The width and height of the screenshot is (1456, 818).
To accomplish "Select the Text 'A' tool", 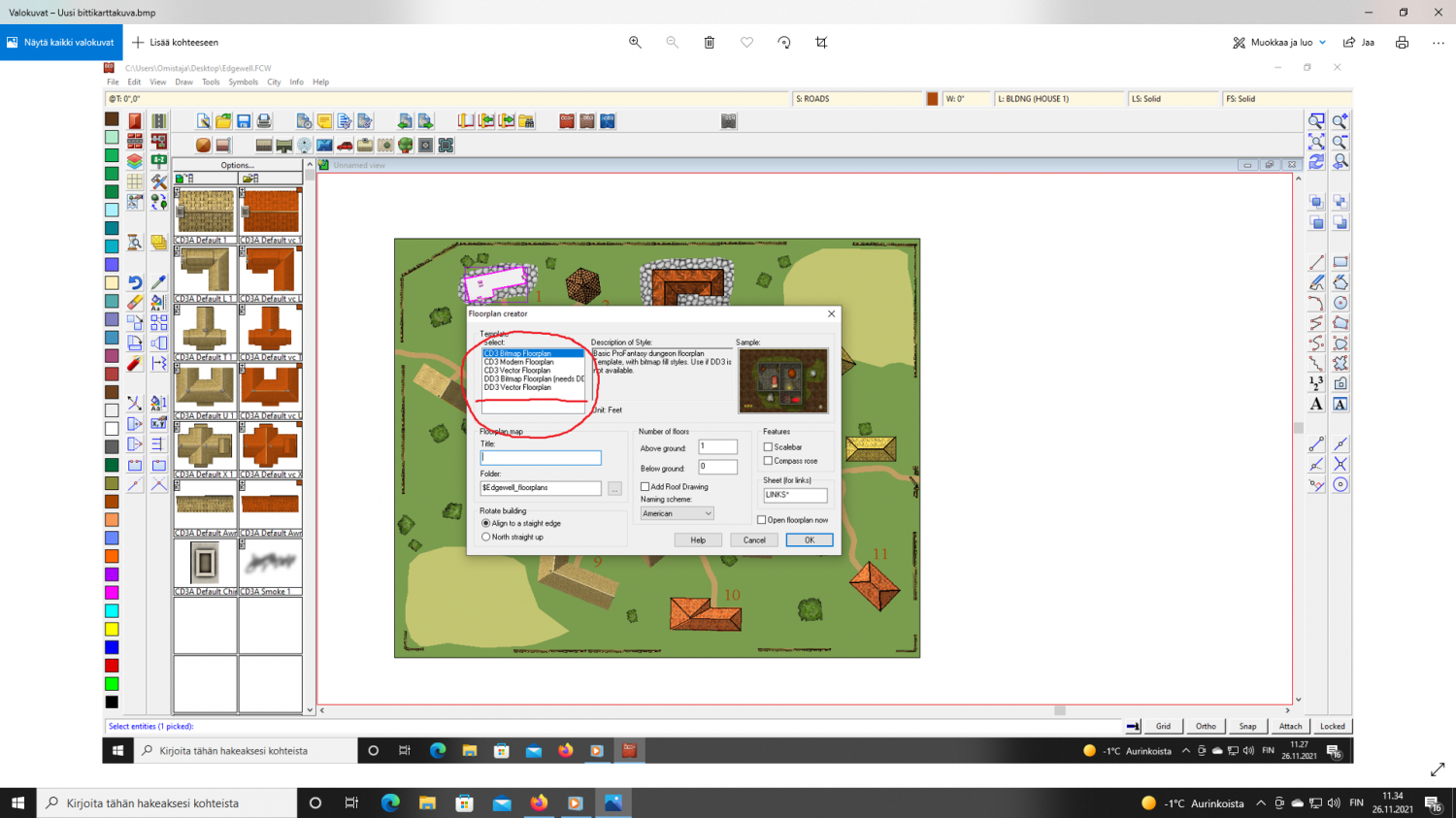I will (x=1316, y=404).
